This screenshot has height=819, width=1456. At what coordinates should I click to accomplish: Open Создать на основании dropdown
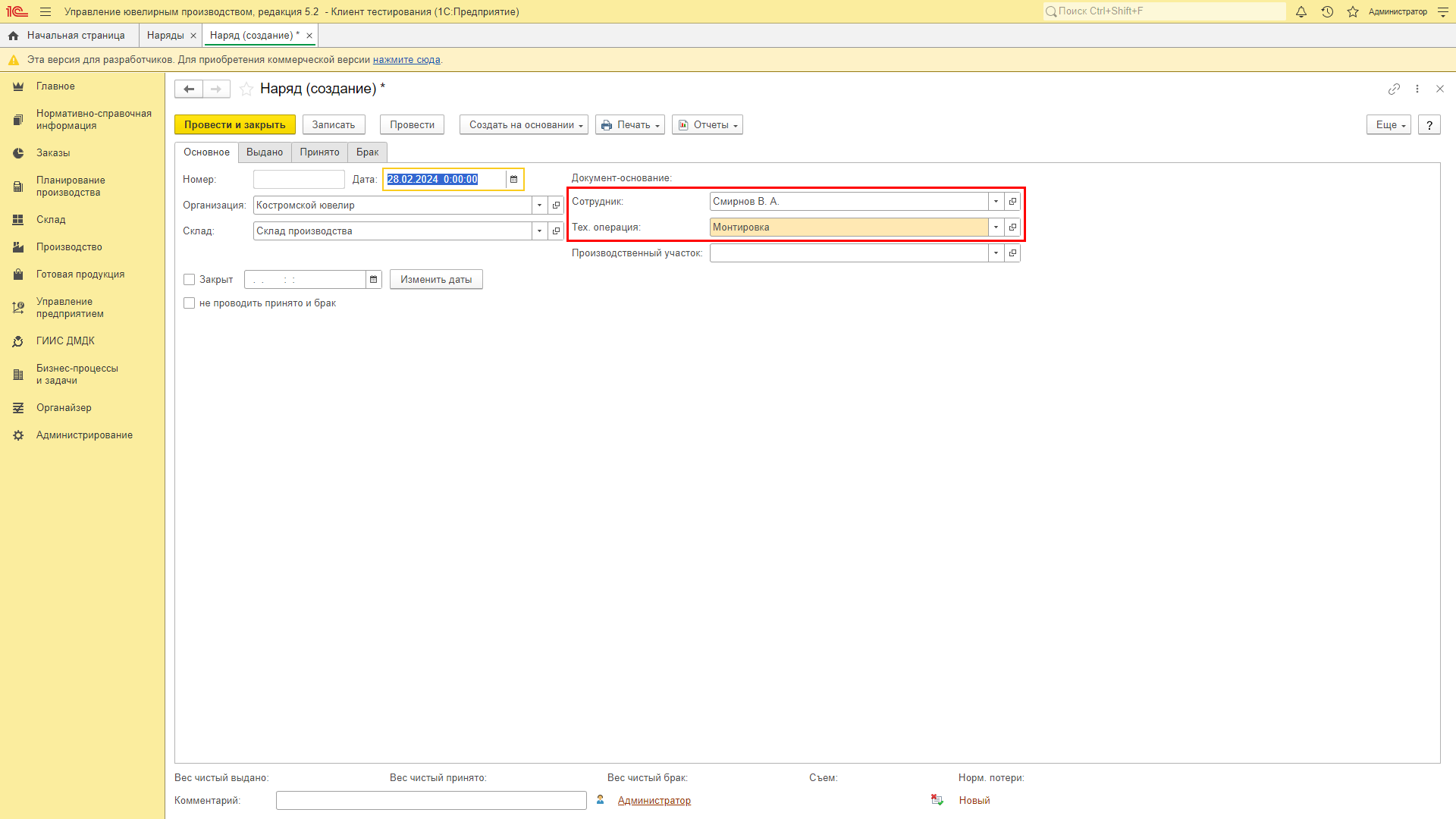tap(524, 125)
